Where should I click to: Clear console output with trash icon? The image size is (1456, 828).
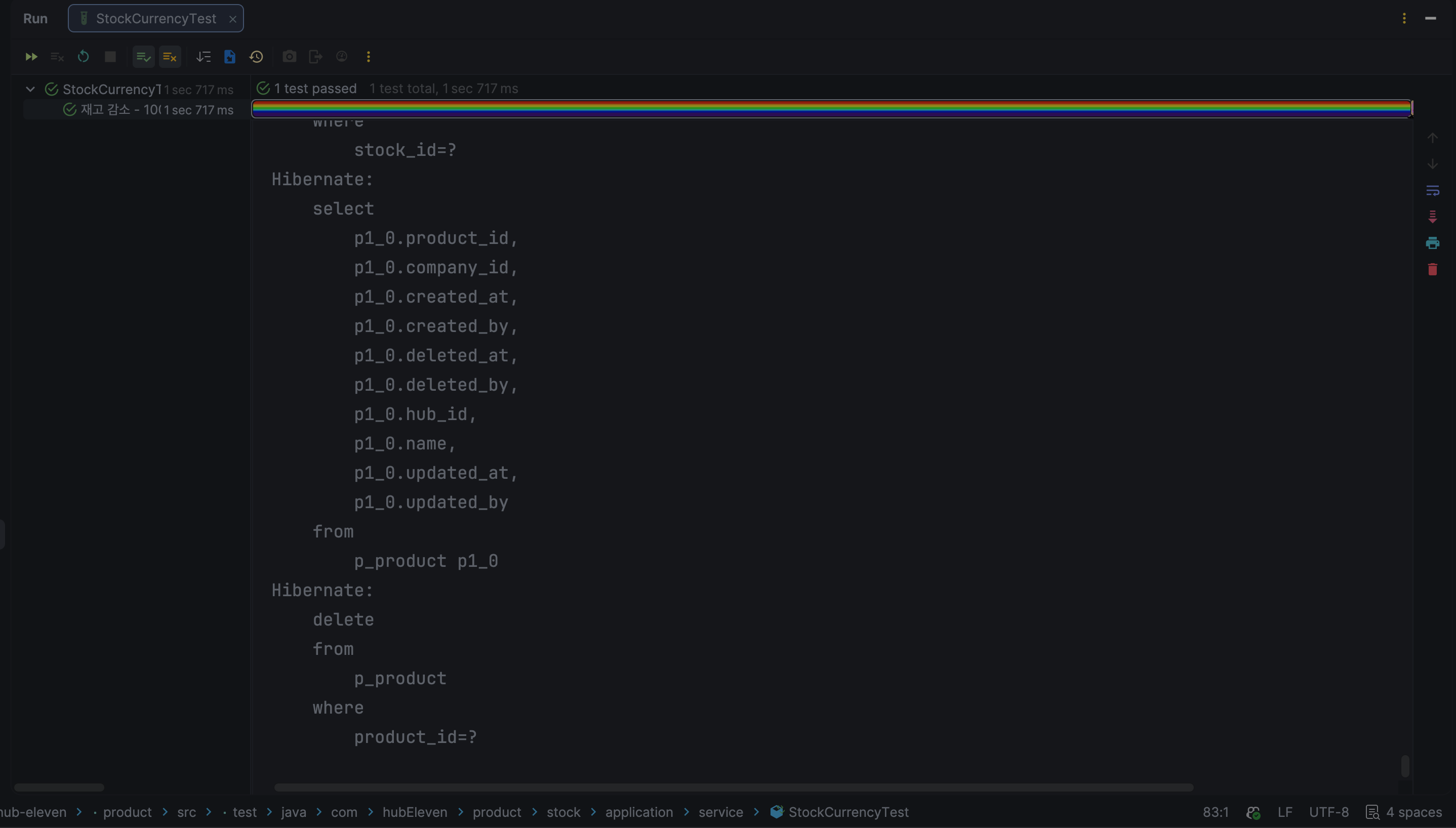pos(1432,270)
